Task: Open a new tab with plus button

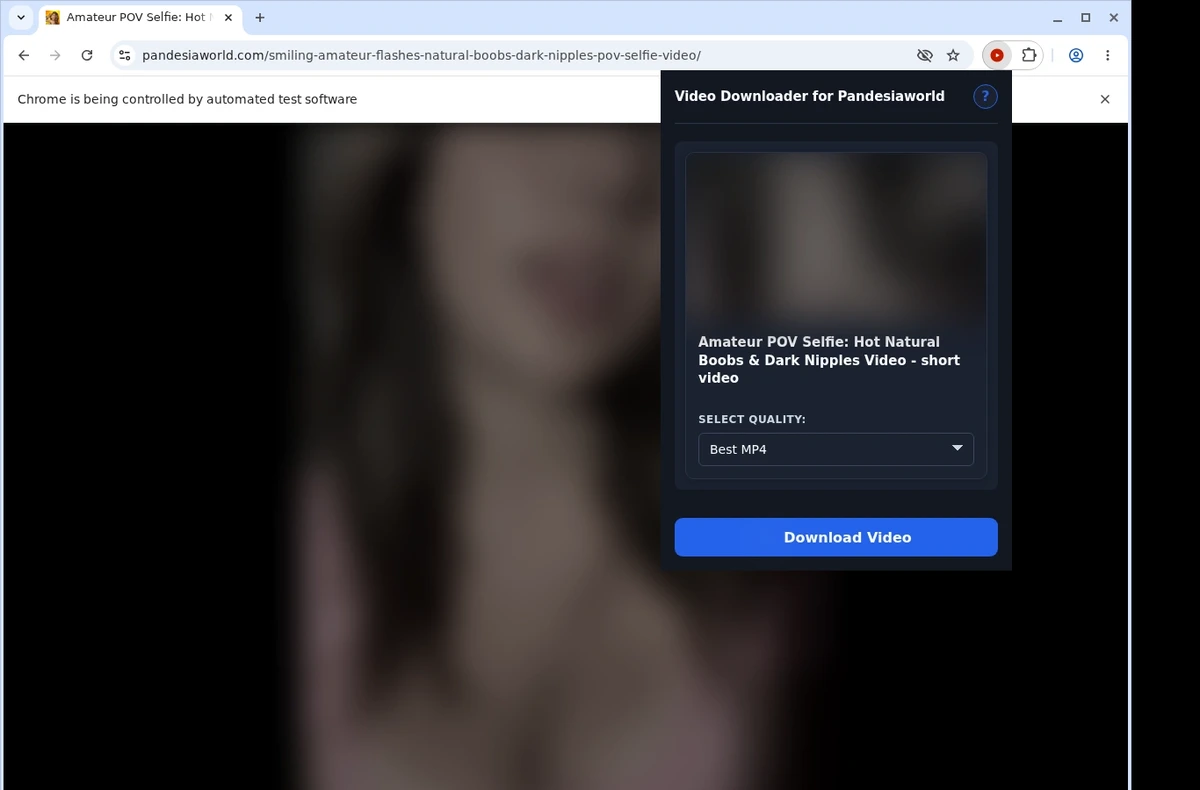Action: [x=260, y=17]
